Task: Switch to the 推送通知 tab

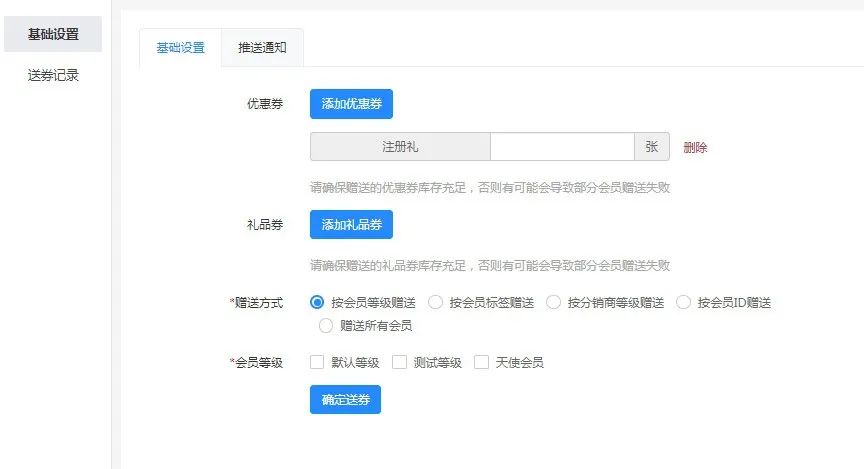Action: [262, 48]
